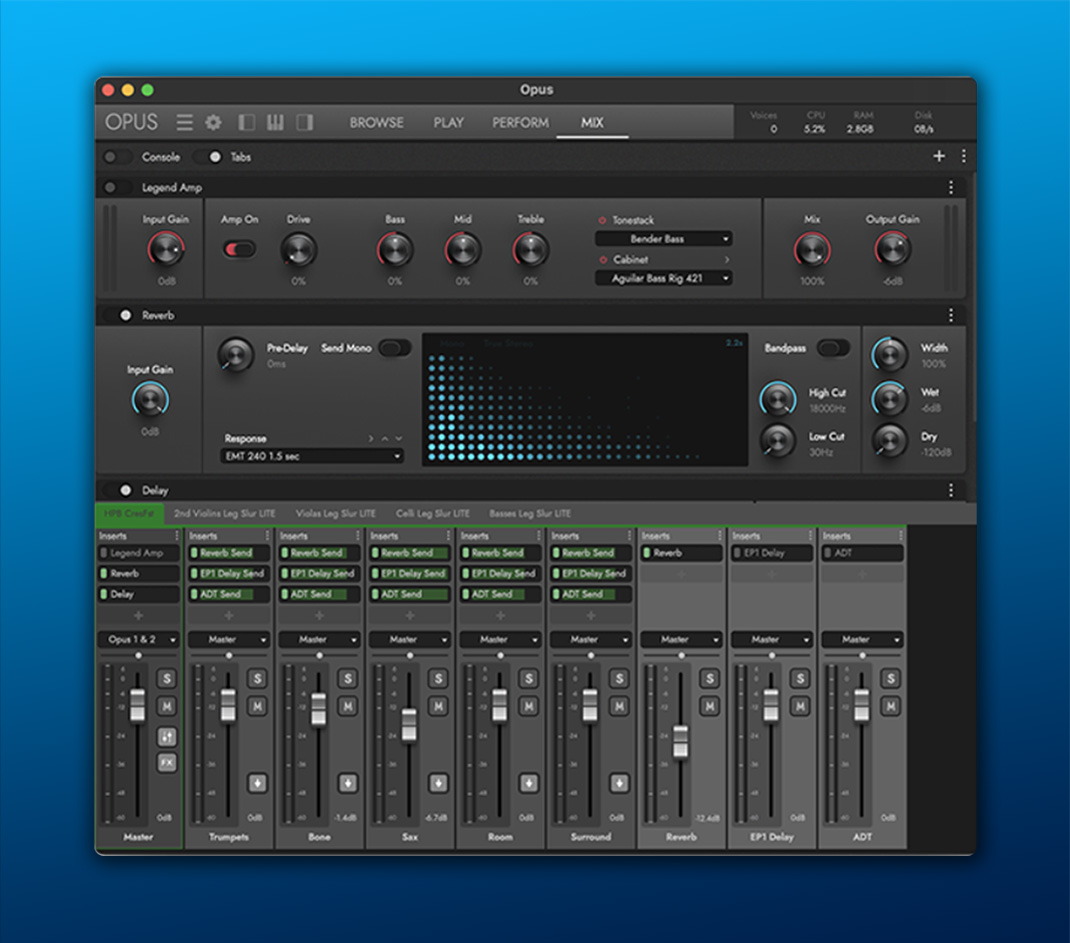Enable the Bandpass switch
The height and width of the screenshot is (943, 1070).
(x=833, y=348)
